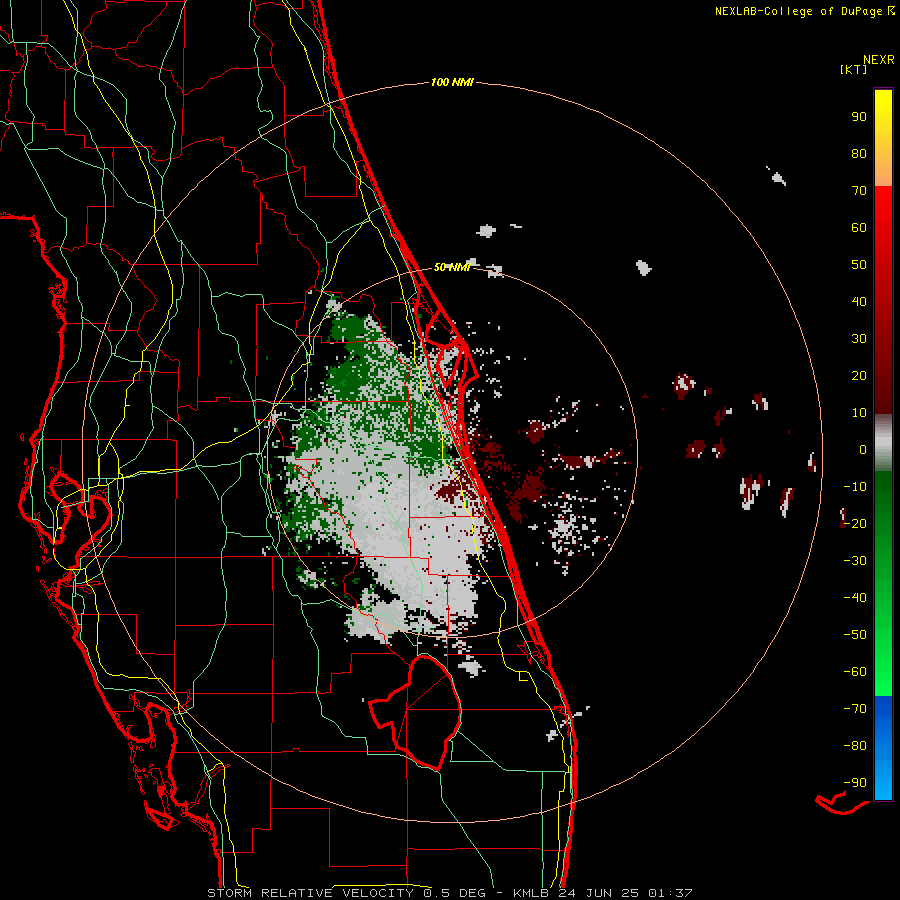Image resolution: width=900 pixels, height=900 pixels.
Task: Click the Storm Relative Velocity caption at the bottom
Action: [449, 893]
